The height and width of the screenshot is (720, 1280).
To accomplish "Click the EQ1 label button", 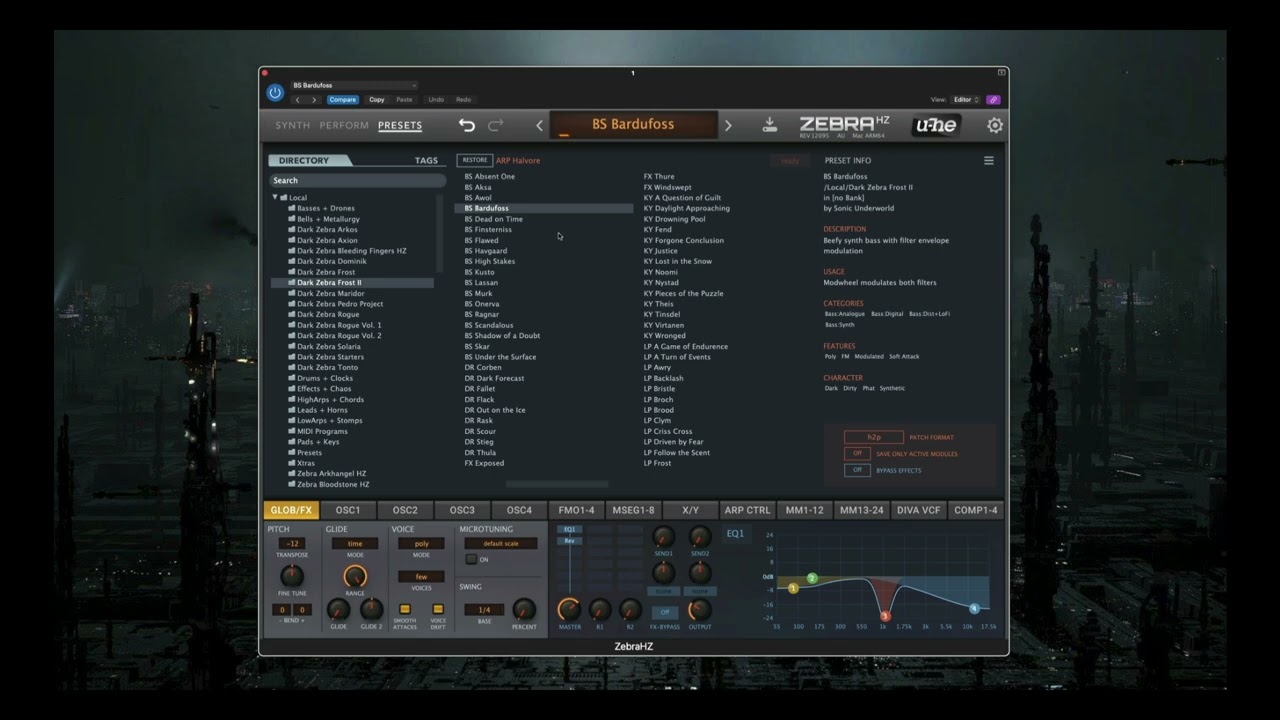I will coord(735,534).
